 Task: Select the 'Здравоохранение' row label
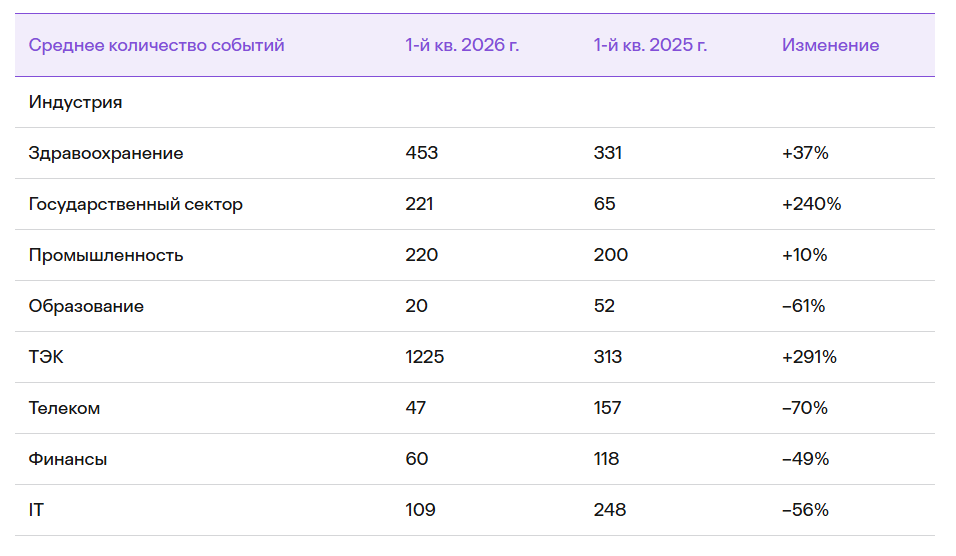click(105, 153)
